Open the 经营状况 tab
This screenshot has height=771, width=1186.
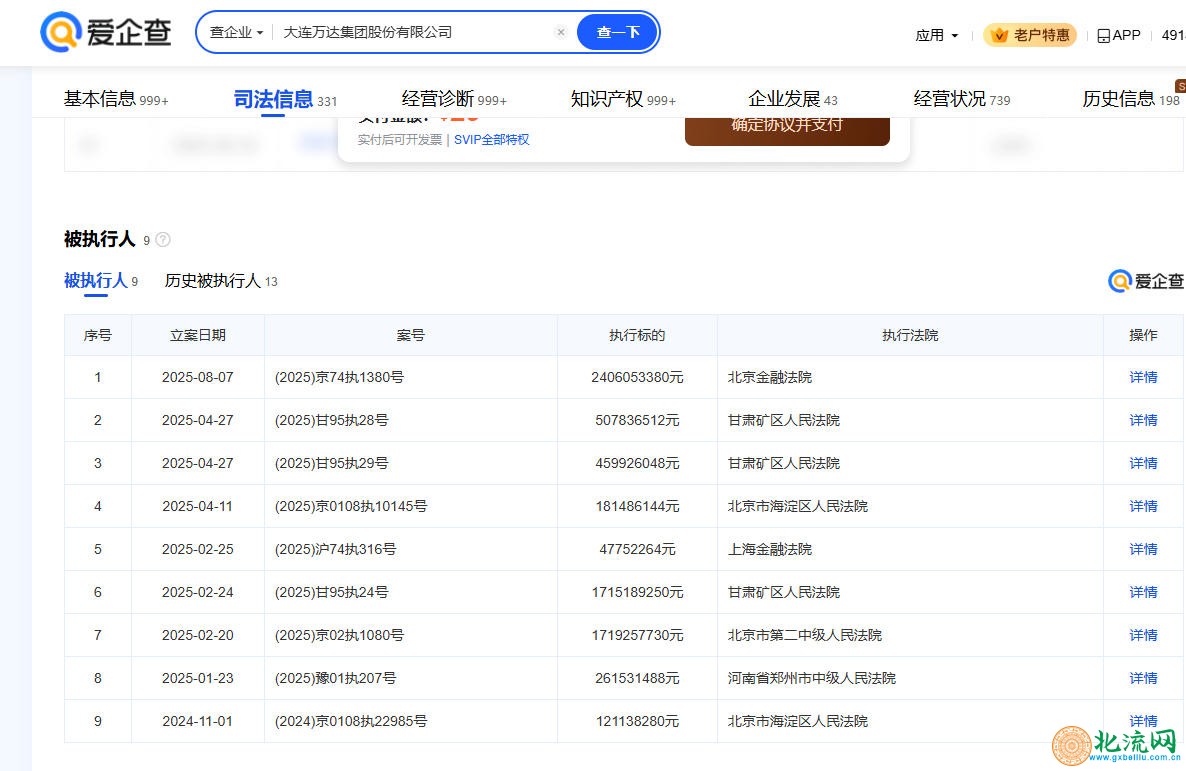[961, 99]
